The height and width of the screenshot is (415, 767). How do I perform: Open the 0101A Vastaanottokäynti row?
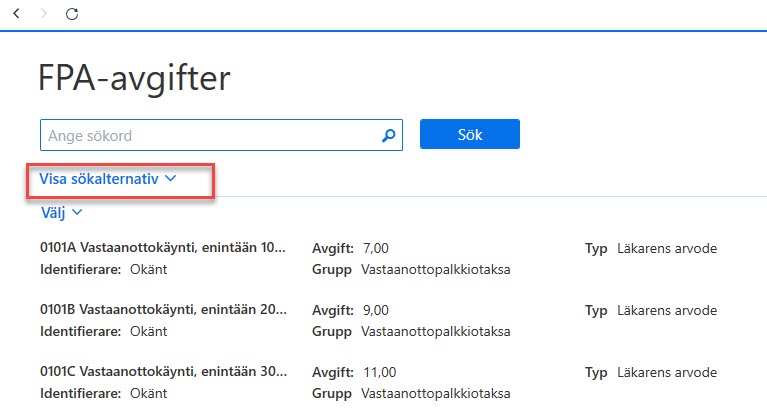click(163, 248)
